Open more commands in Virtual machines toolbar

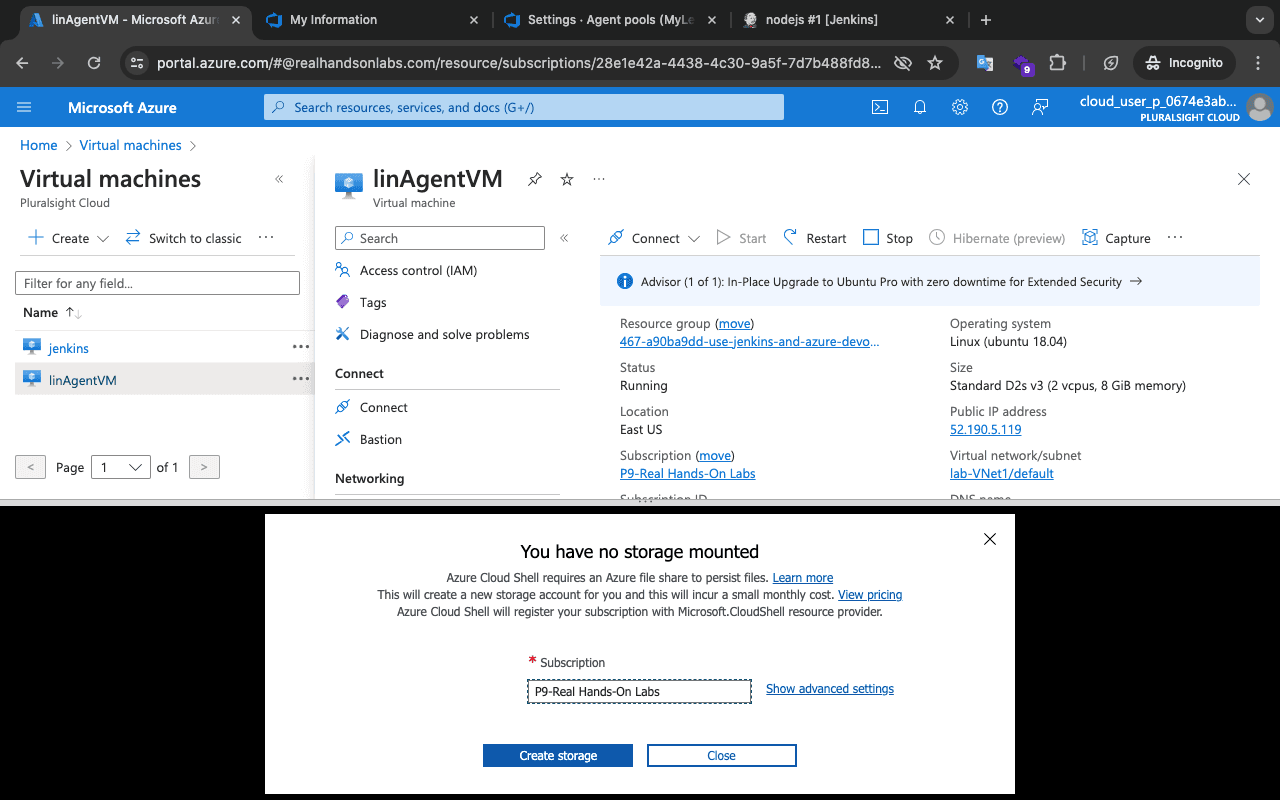(266, 238)
